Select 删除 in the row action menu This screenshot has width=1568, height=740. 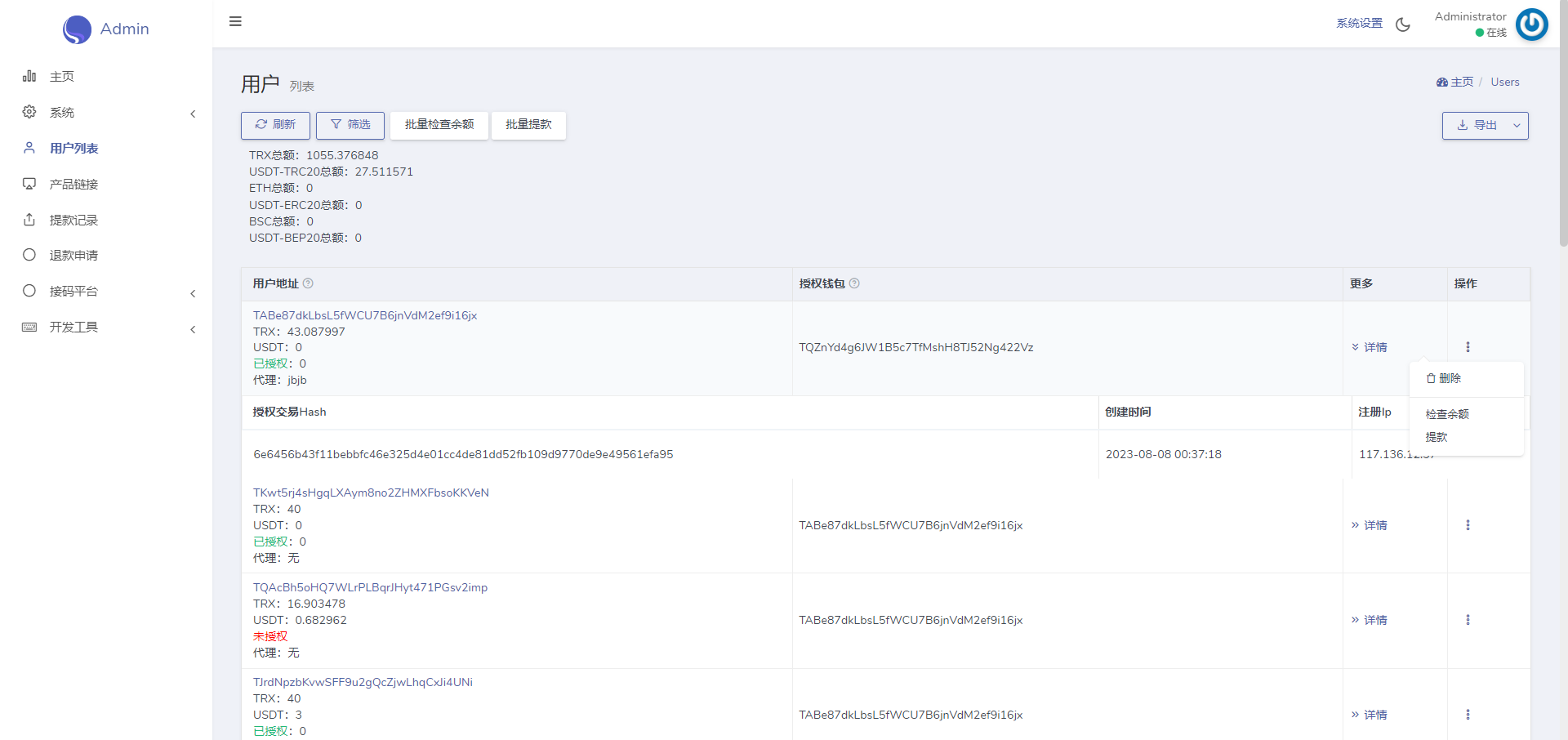tap(1444, 378)
